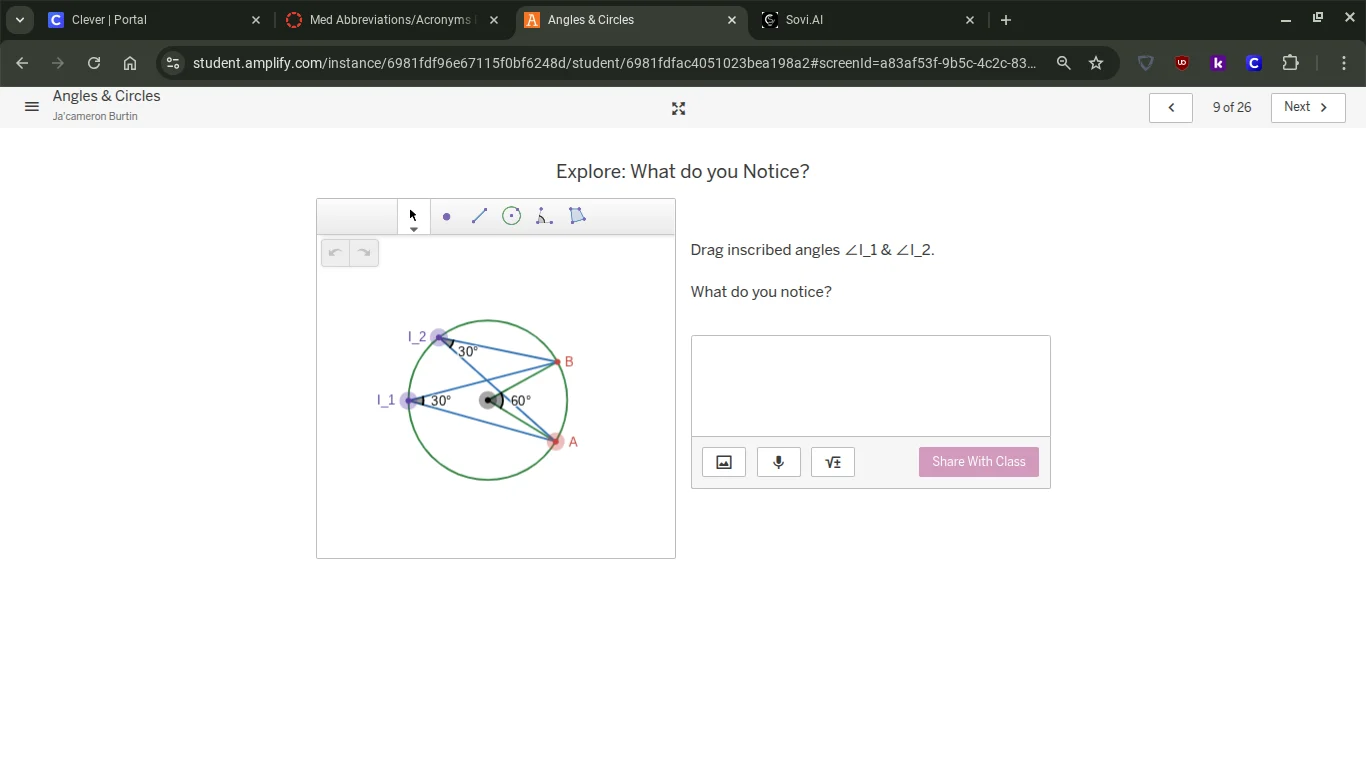Switch to the Clever Portal tab
Image resolution: width=1366 pixels, height=768 pixels.
(140, 19)
